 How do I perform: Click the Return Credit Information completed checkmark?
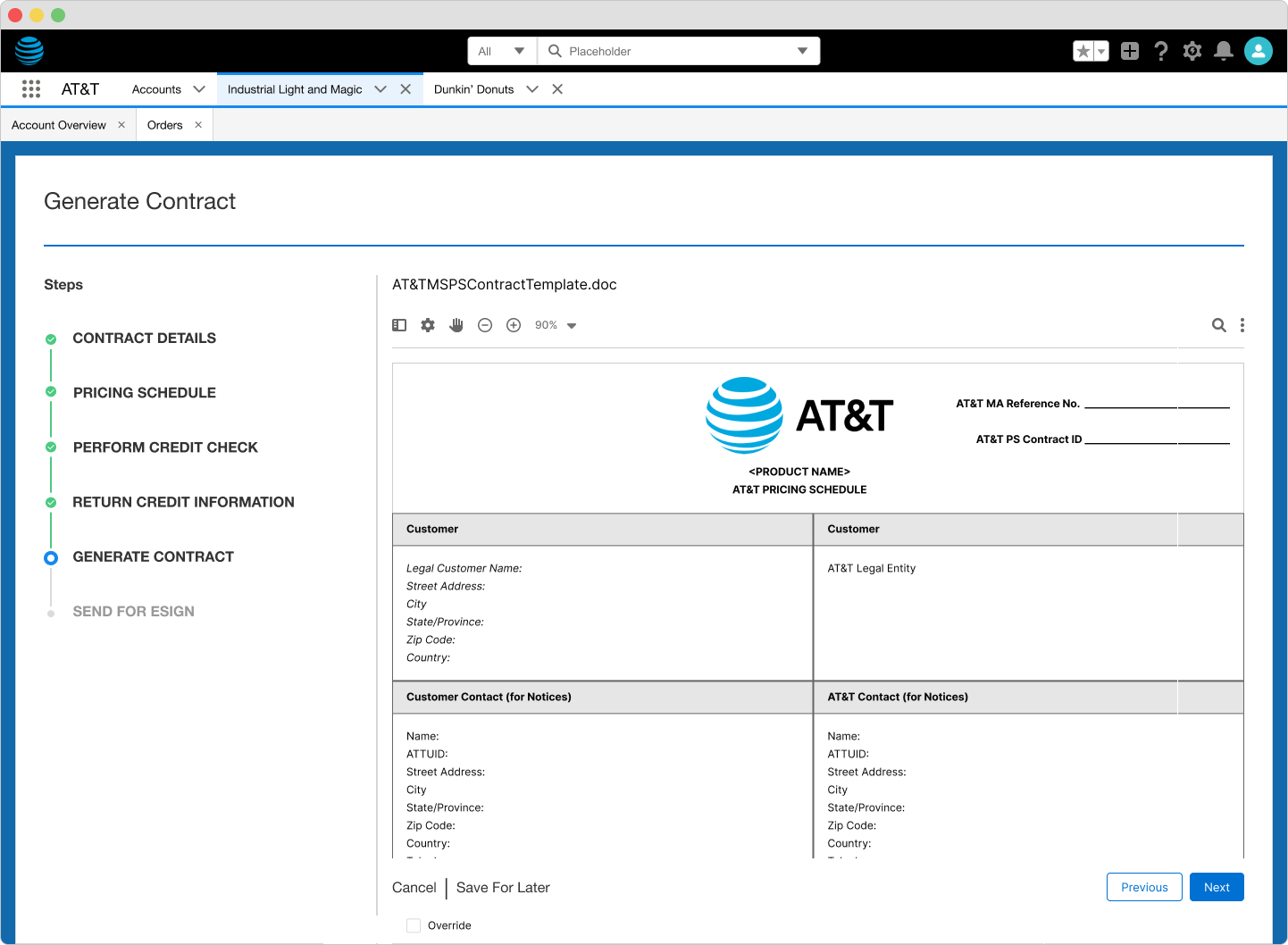coord(51,503)
